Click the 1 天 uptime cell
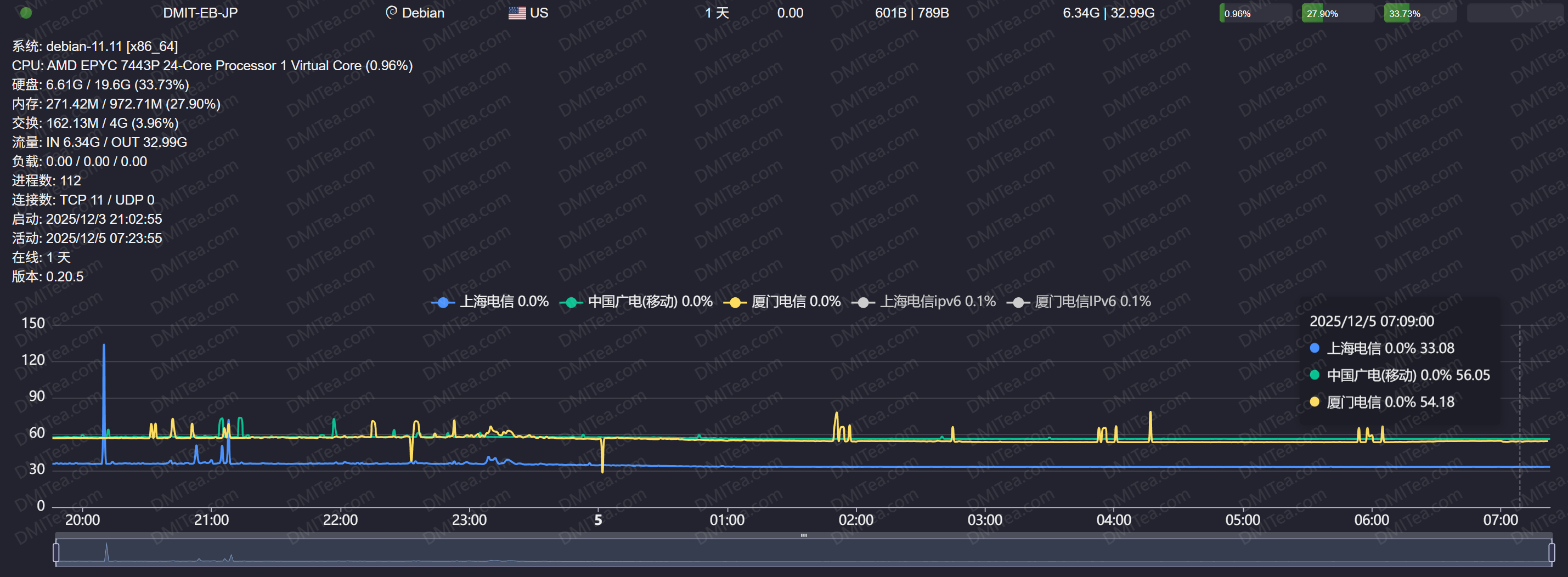This screenshot has width=1568, height=577. coord(717,13)
